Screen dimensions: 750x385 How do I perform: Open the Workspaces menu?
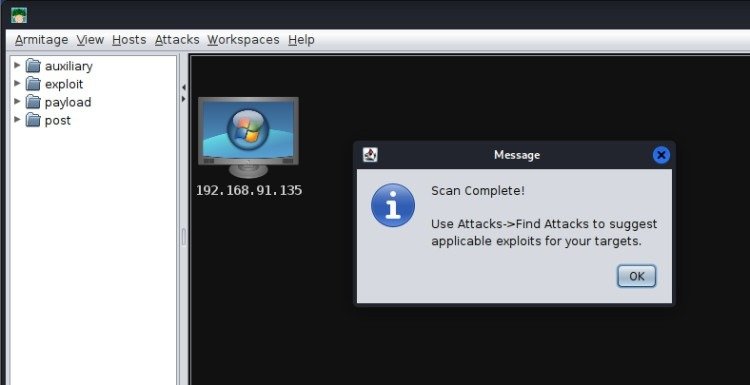(x=243, y=40)
